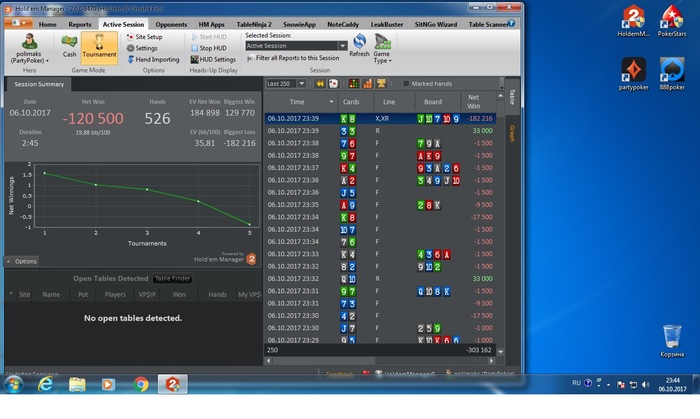Click the Players column header in open tables
The height and width of the screenshot is (419, 700).
[x=115, y=295]
